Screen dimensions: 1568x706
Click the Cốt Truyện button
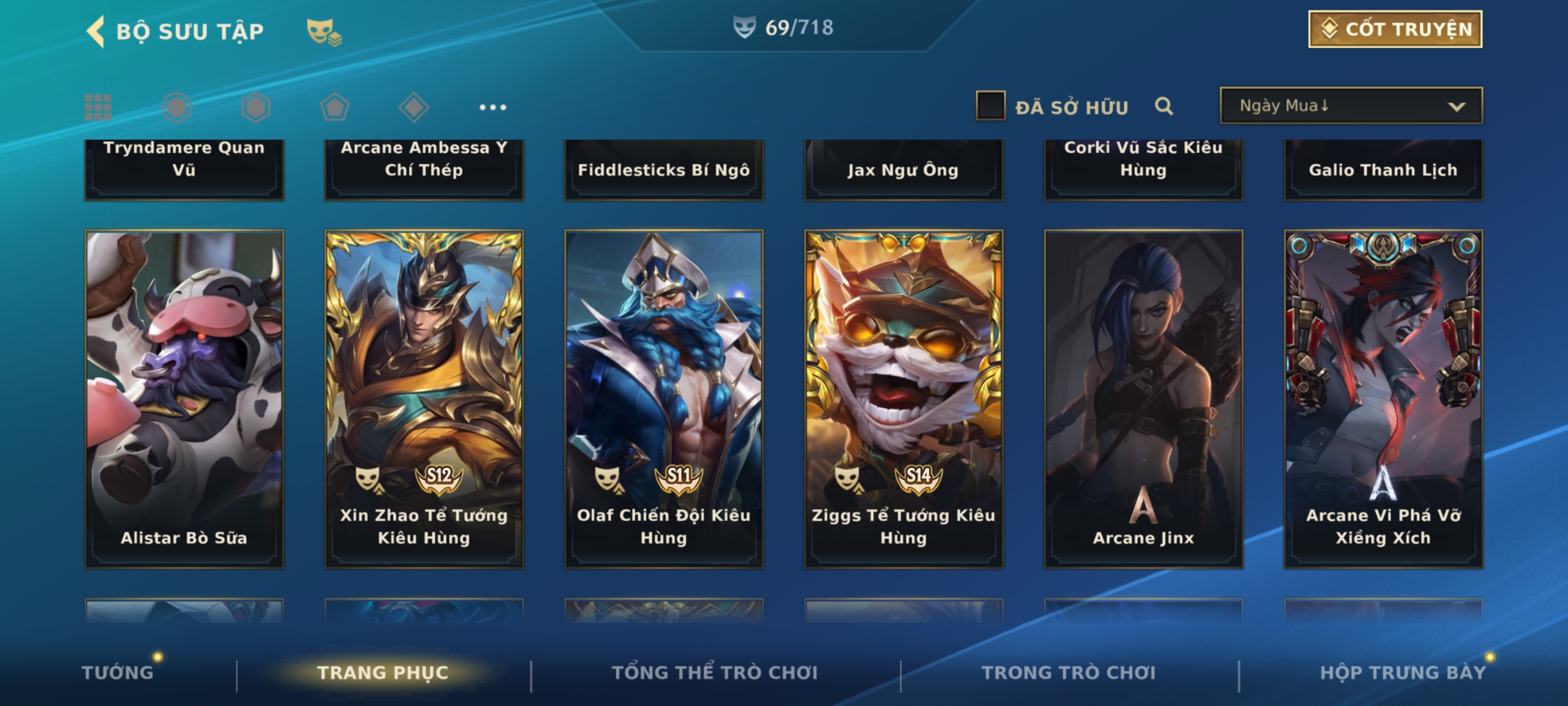1395,29
